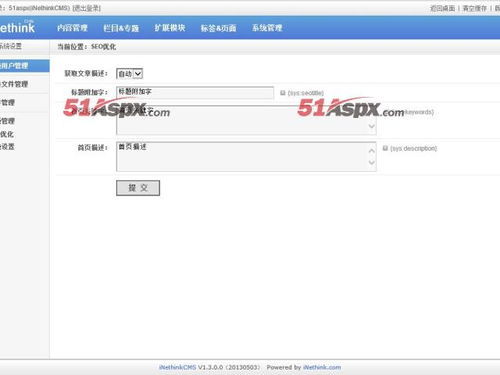Click the keywords textarea's scroll-down arrow
500x375 pixels.
tap(372, 126)
